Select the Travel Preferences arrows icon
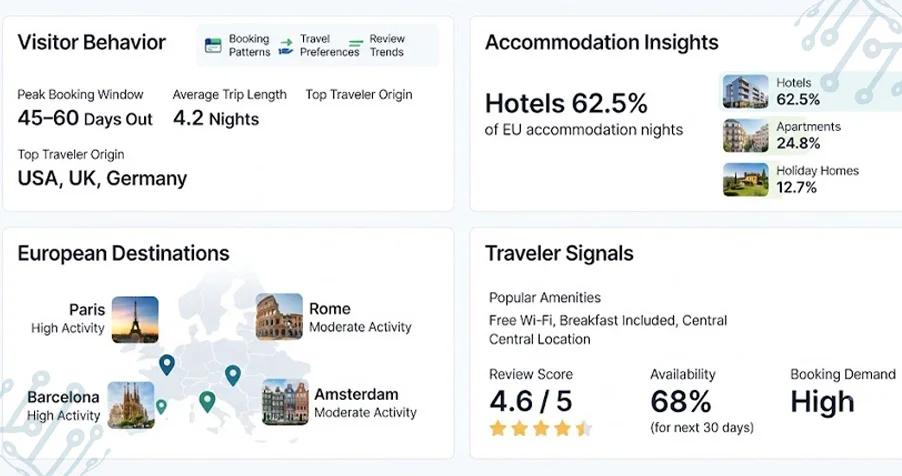The width and height of the screenshot is (902, 476). [286, 47]
